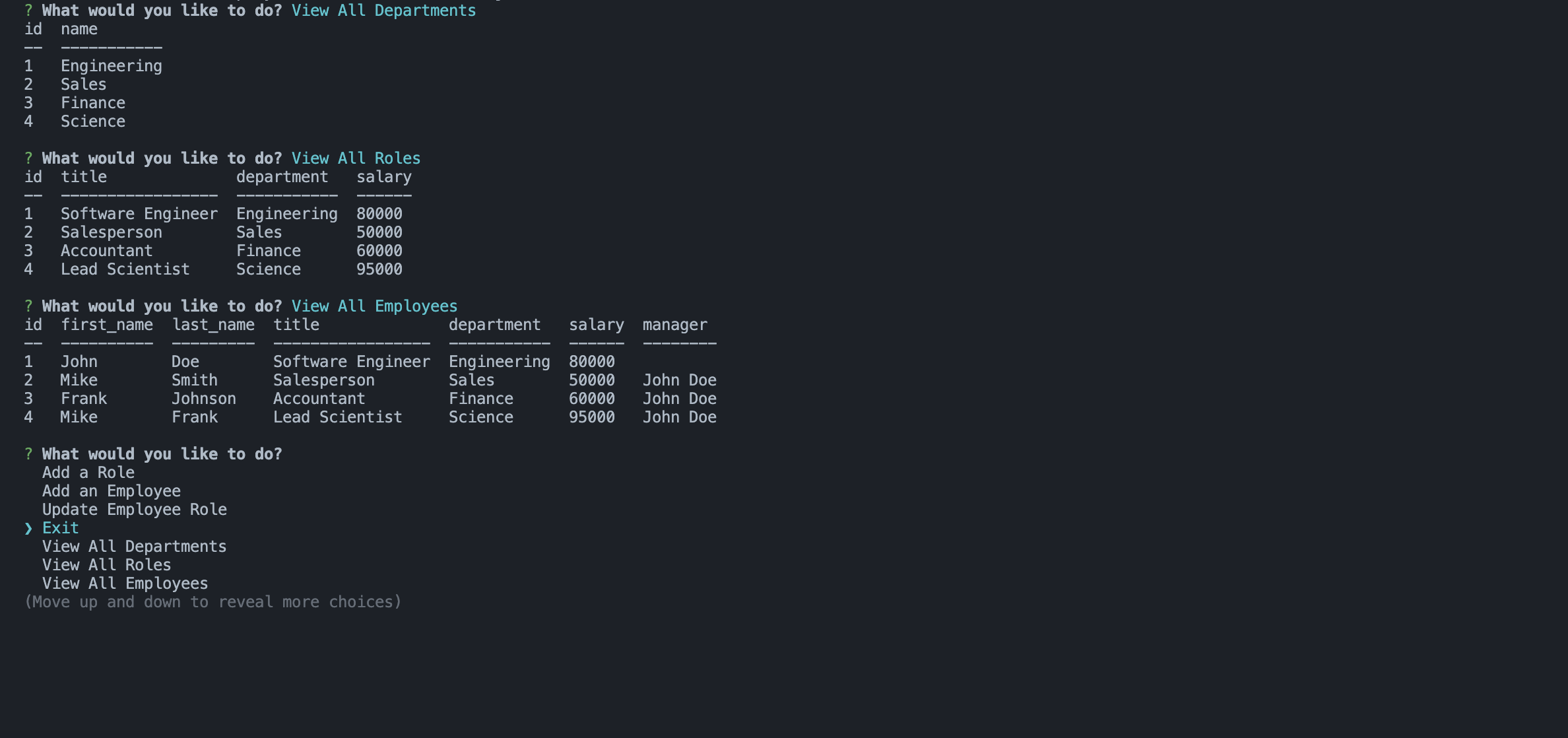Click the first_name column header
This screenshot has width=1568, height=738.
point(106,325)
